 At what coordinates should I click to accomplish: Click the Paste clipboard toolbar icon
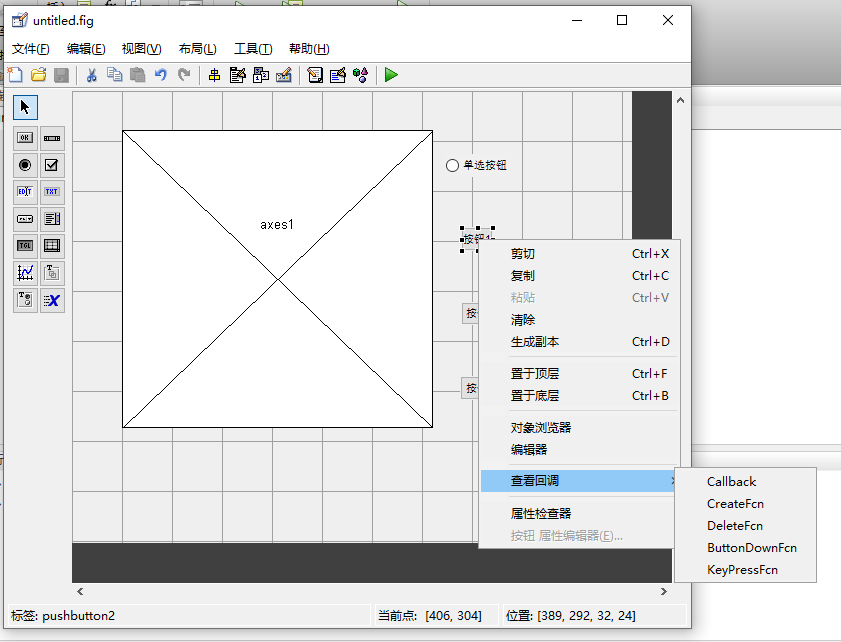point(138,75)
